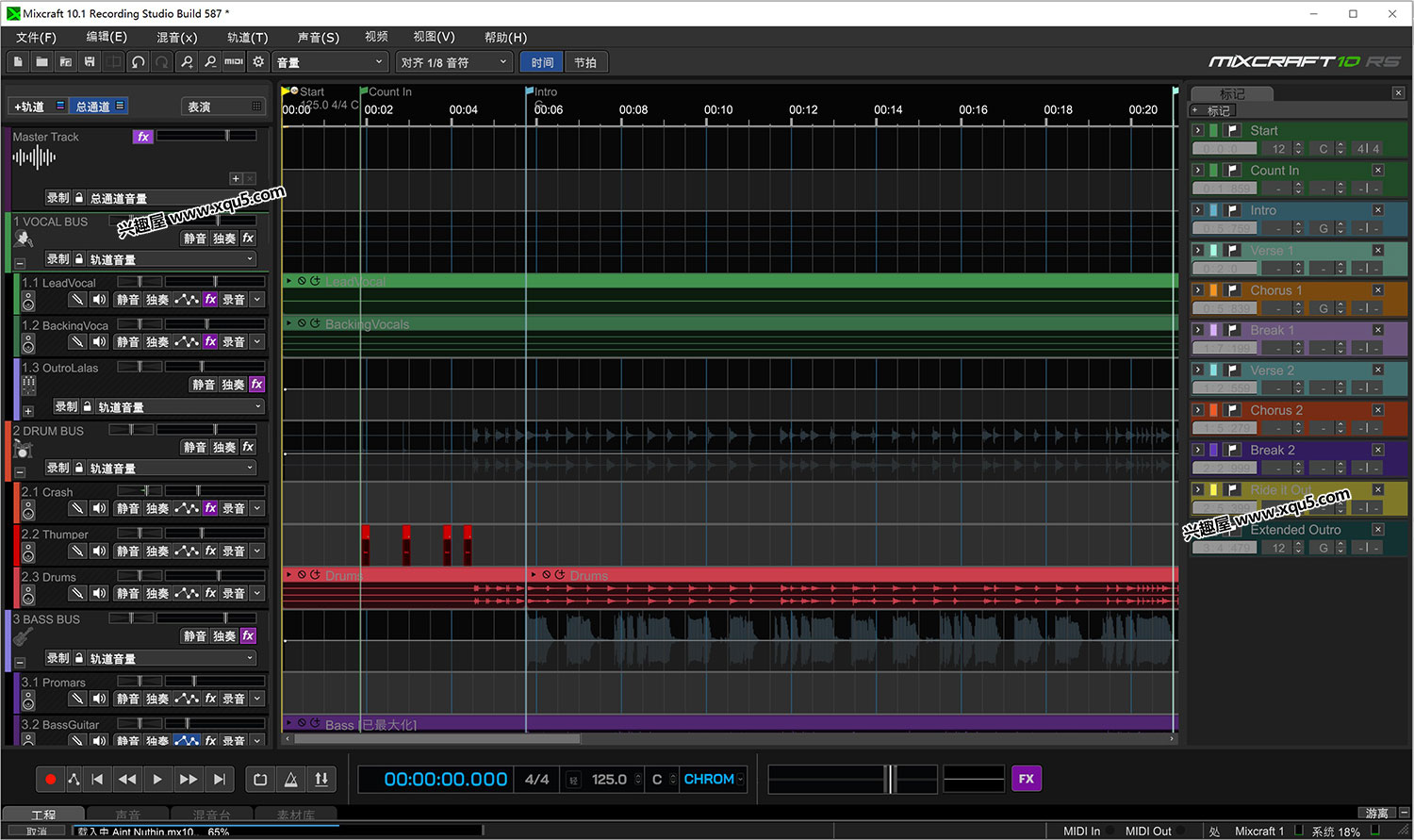Expand the Start marker entry
Screen dimensions: 1414x840
[x=1197, y=130]
